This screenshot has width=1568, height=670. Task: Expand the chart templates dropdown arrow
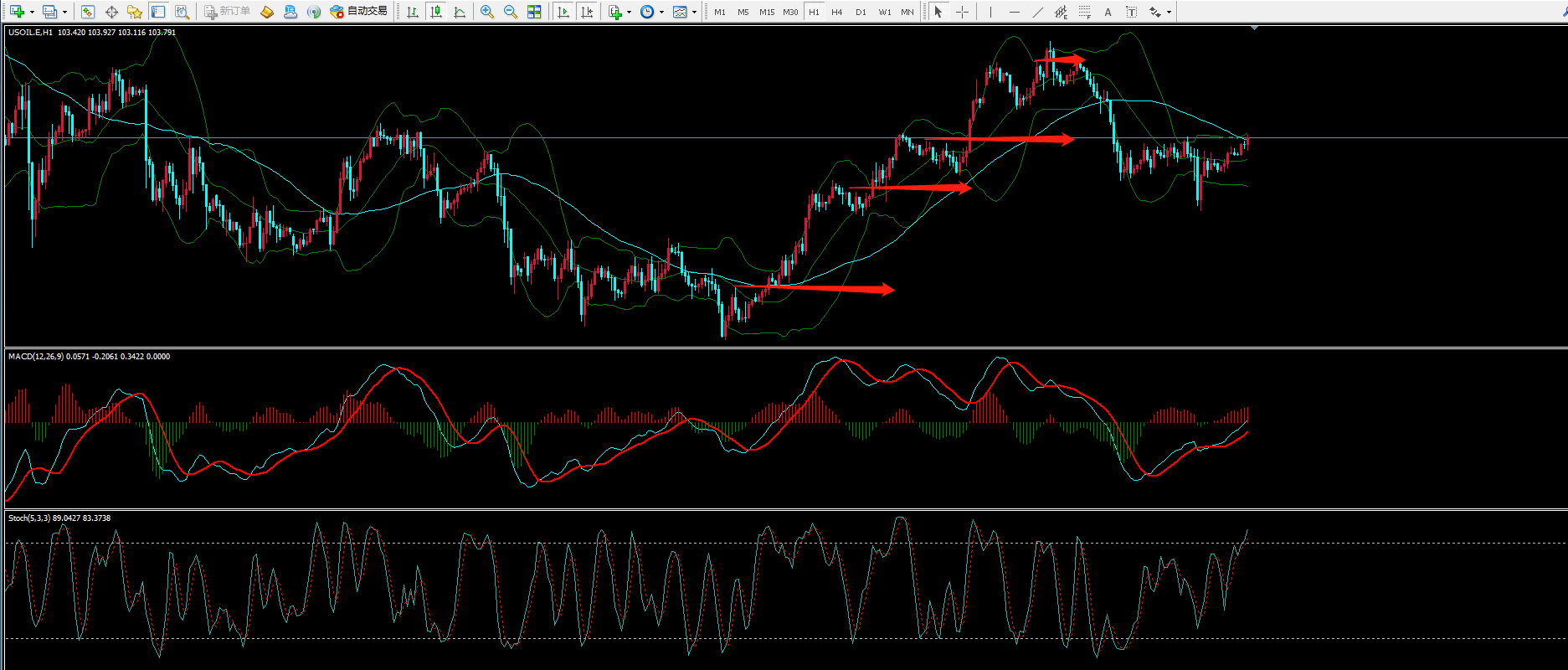(x=694, y=12)
